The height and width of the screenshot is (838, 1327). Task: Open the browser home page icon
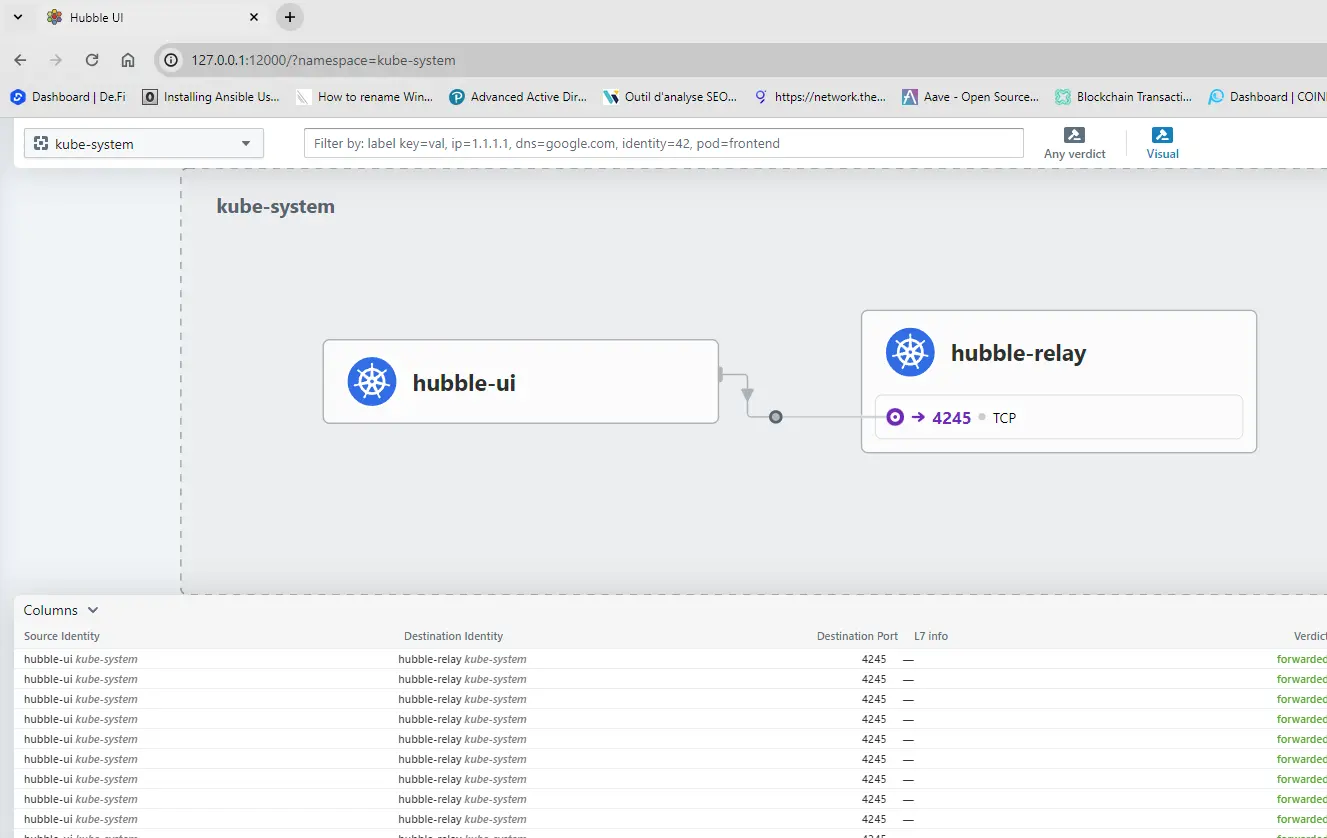coord(128,60)
